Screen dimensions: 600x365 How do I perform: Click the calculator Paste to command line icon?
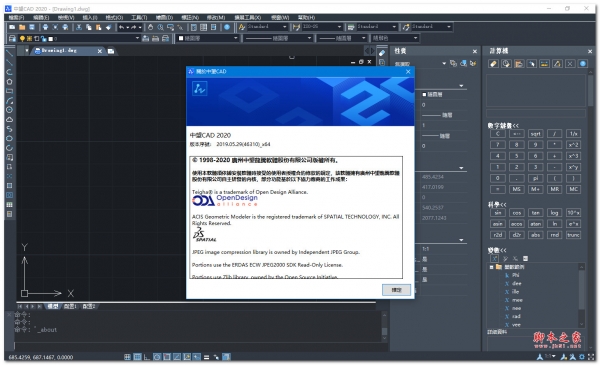coord(519,64)
